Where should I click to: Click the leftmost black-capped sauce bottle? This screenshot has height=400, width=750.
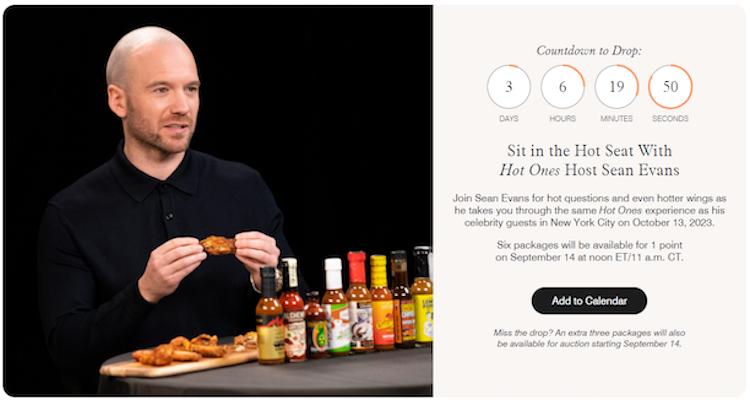coord(270,316)
